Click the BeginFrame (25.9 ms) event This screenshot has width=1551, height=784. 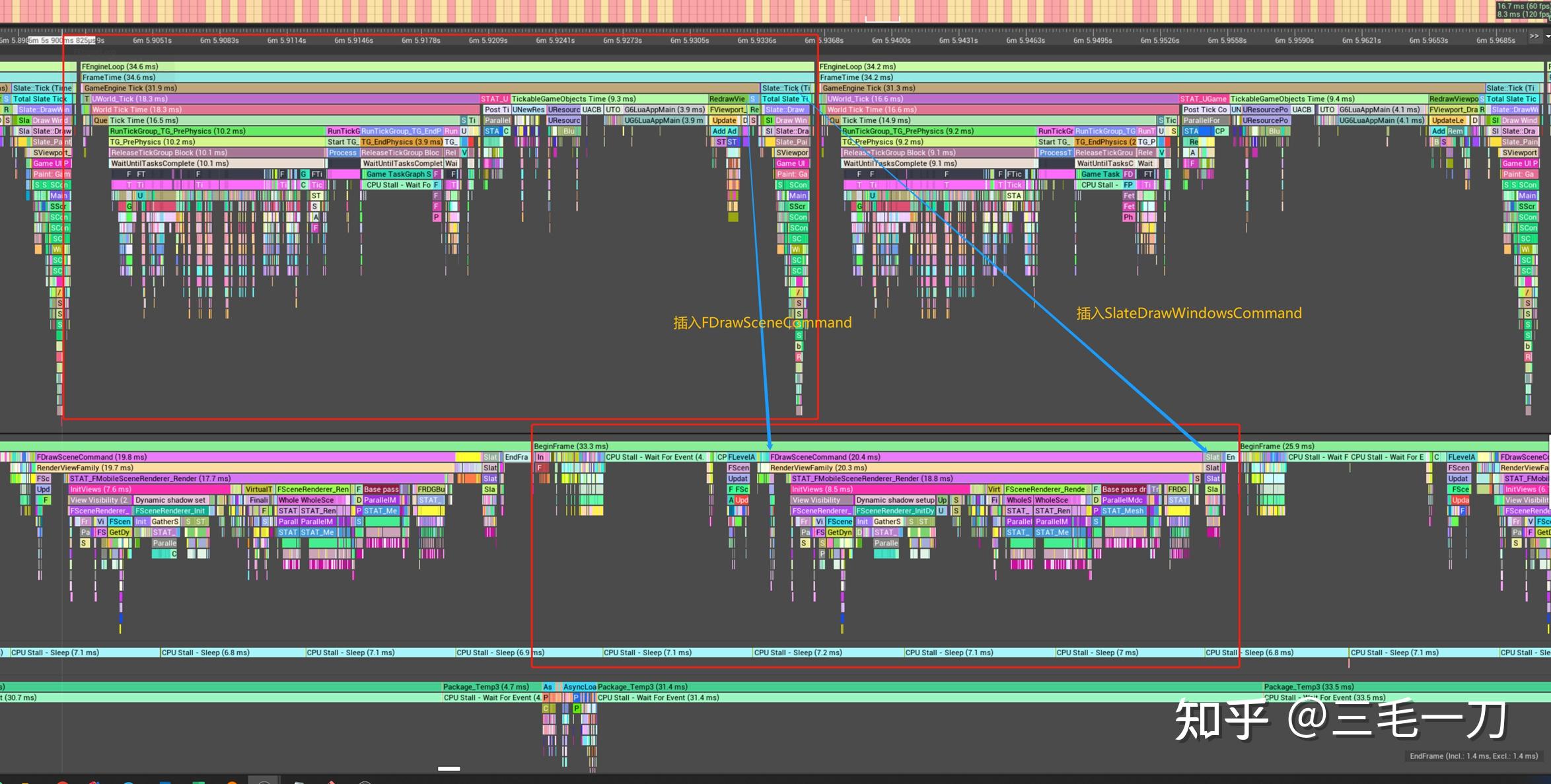(x=1277, y=446)
